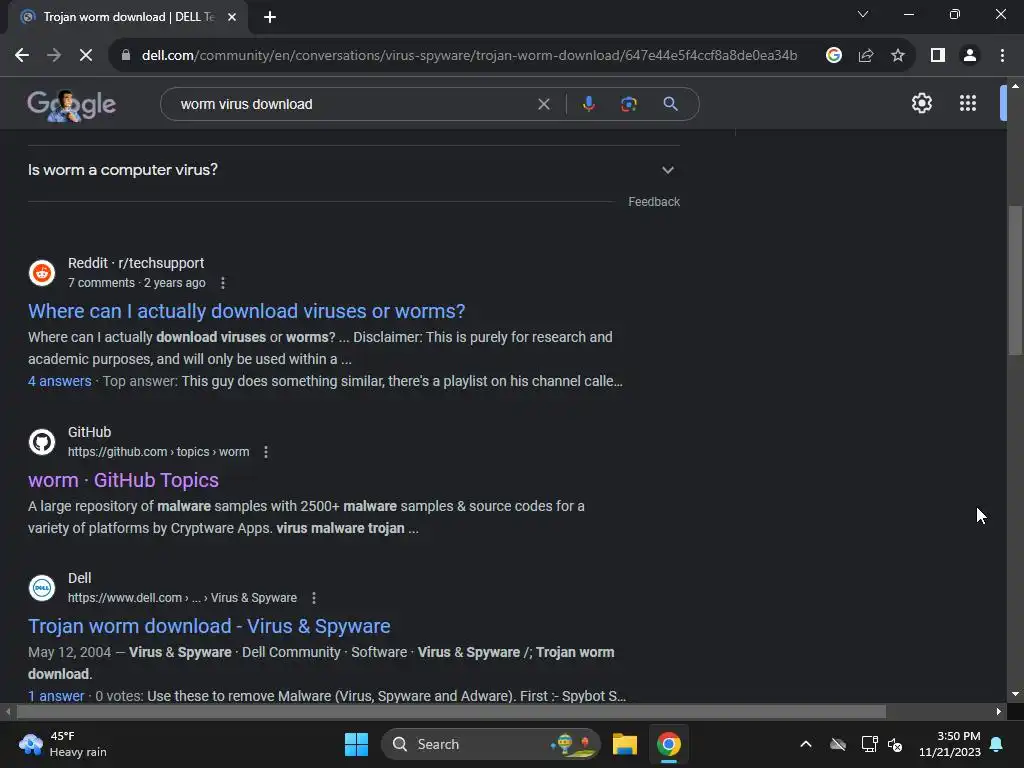Click the Reddit favicon icon
Viewport: 1024px width, 768px height.
pos(42,272)
